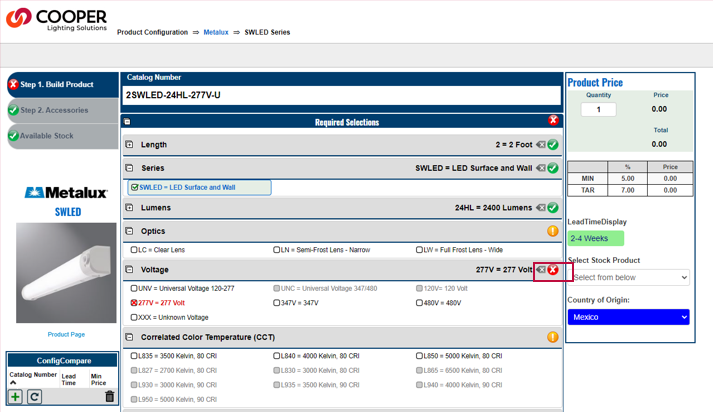Click the red error icon on Voltage row
The height and width of the screenshot is (412, 713).
pyautogui.click(x=553, y=270)
